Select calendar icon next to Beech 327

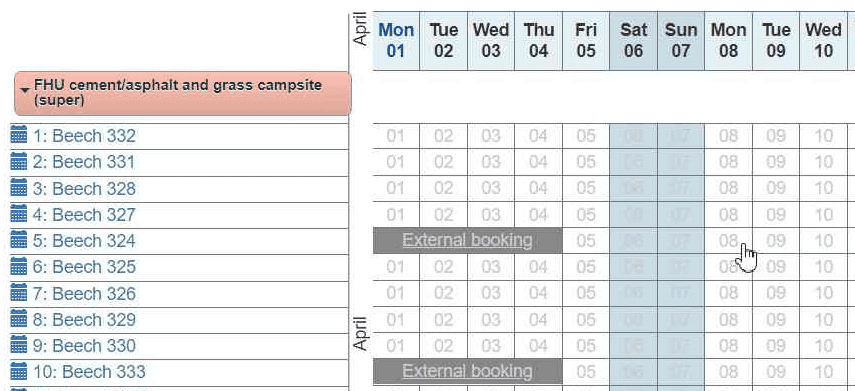19,214
